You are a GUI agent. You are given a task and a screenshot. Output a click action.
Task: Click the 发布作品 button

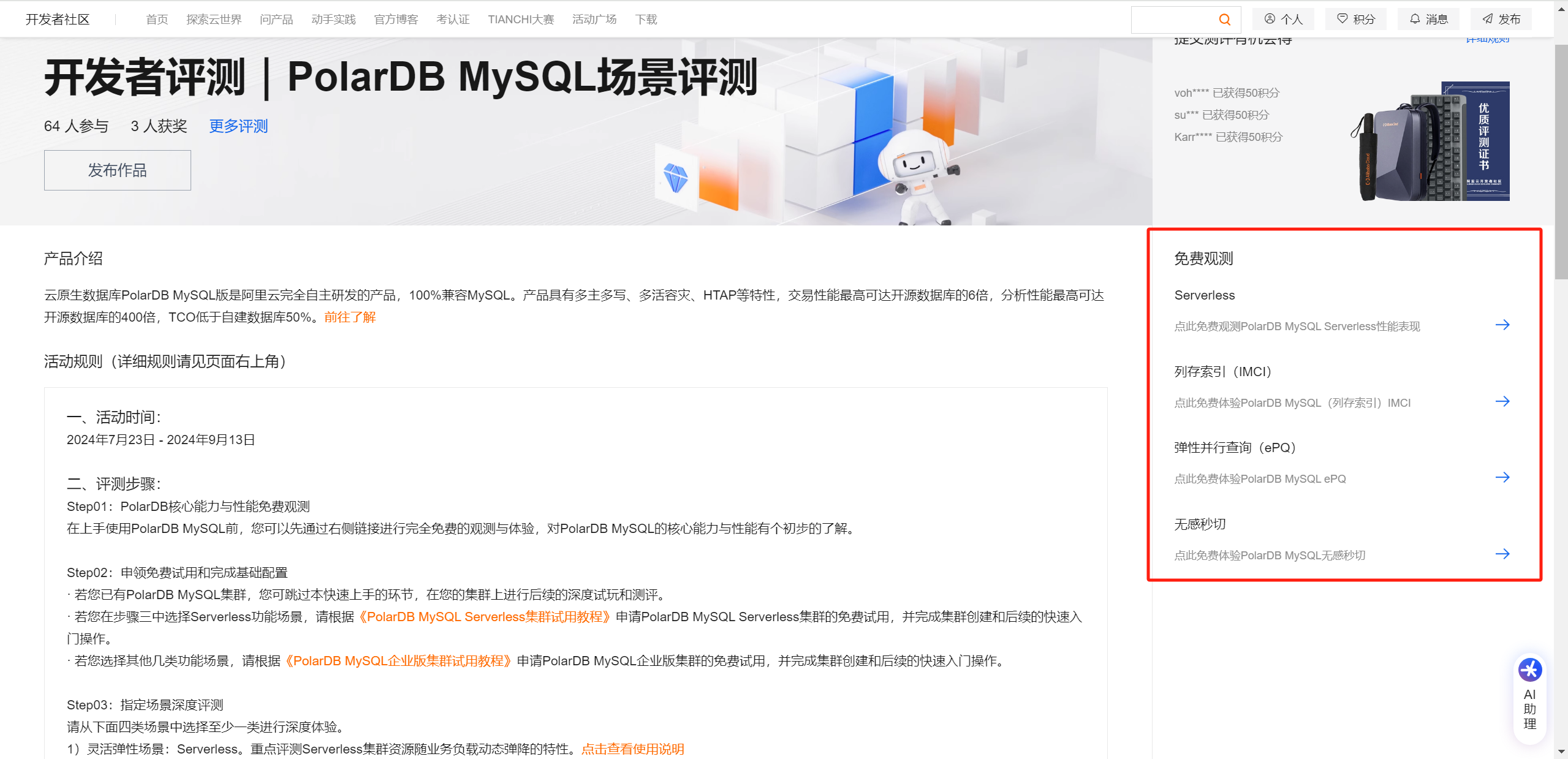coord(117,170)
